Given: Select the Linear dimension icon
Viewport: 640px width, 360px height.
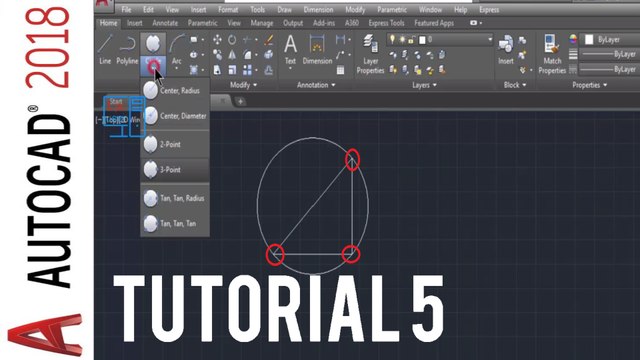Looking at the screenshot, I should [x=340, y=40].
